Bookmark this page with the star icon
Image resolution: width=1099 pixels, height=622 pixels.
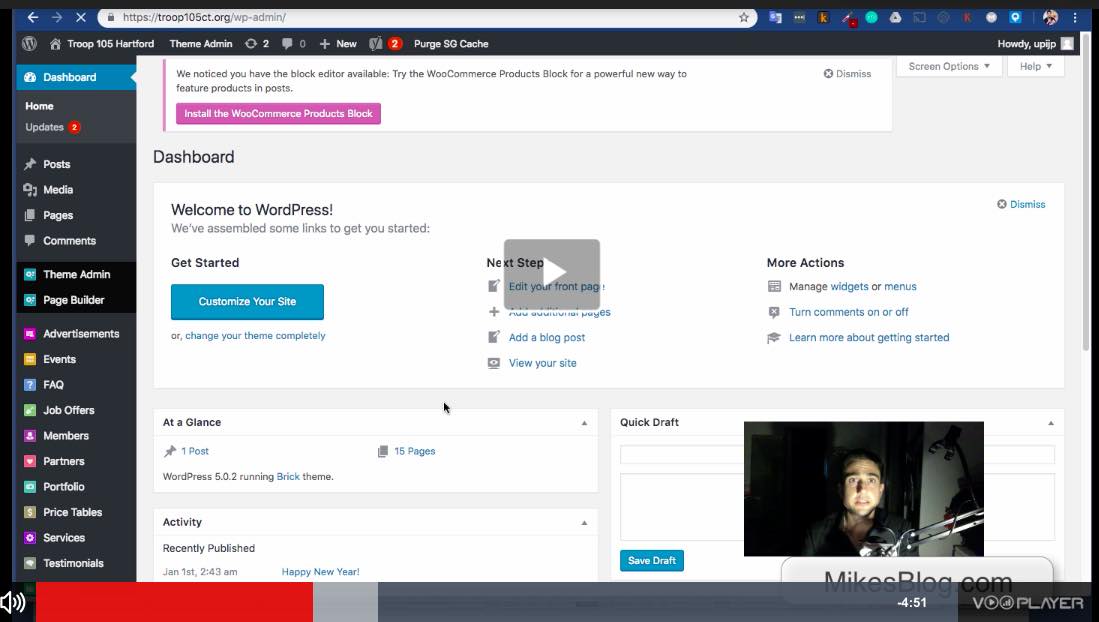(744, 18)
